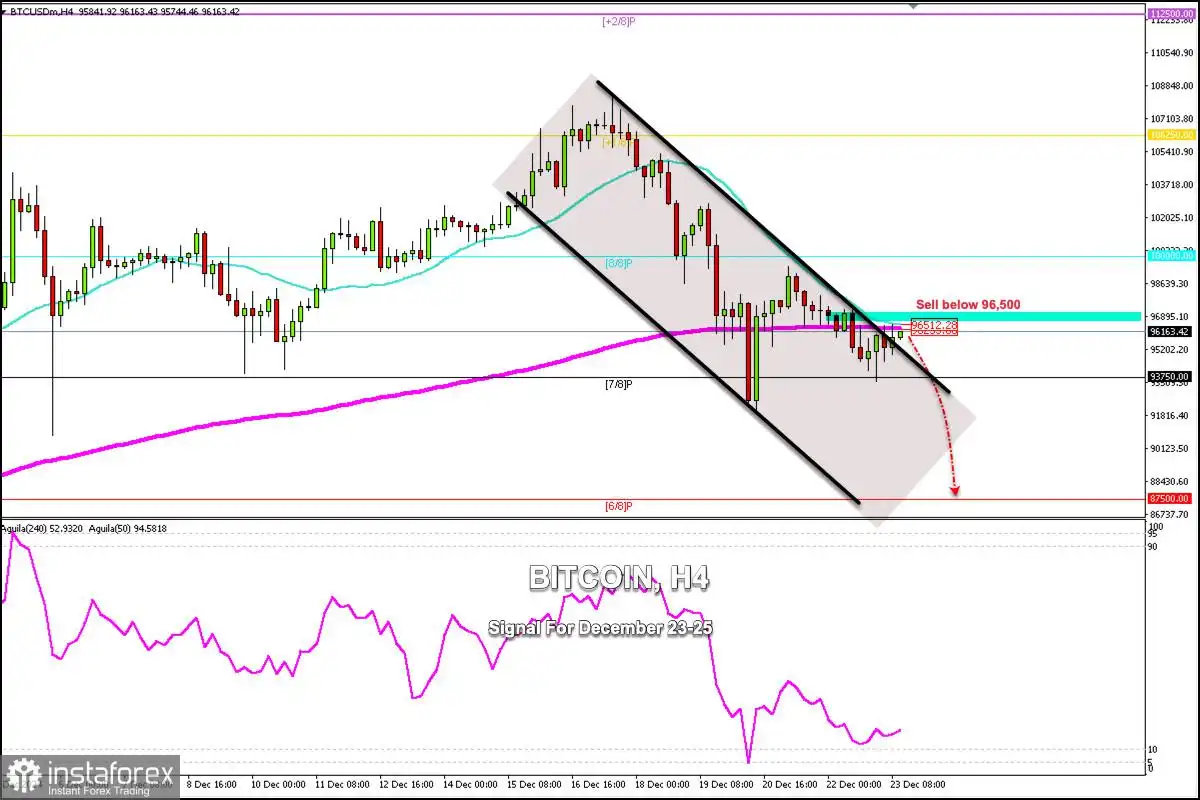Click the chart shift triangle marker at top

pos(911,4)
